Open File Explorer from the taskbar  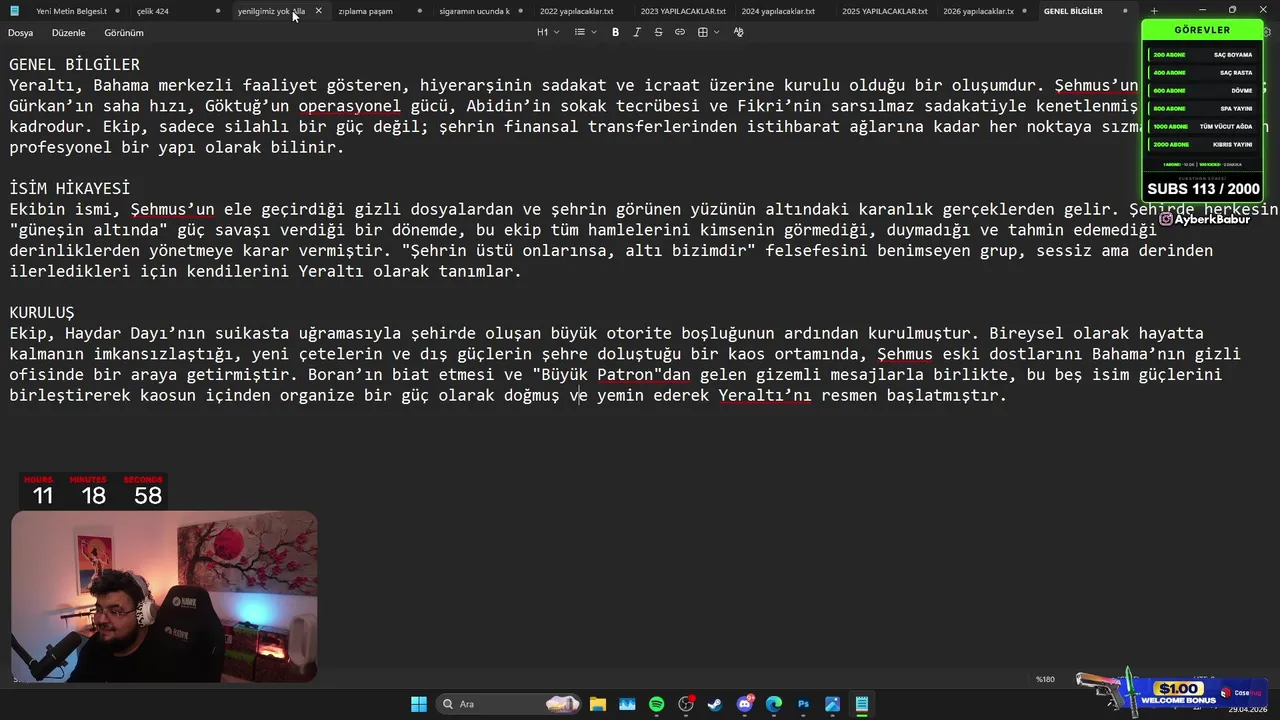coord(598,704)
